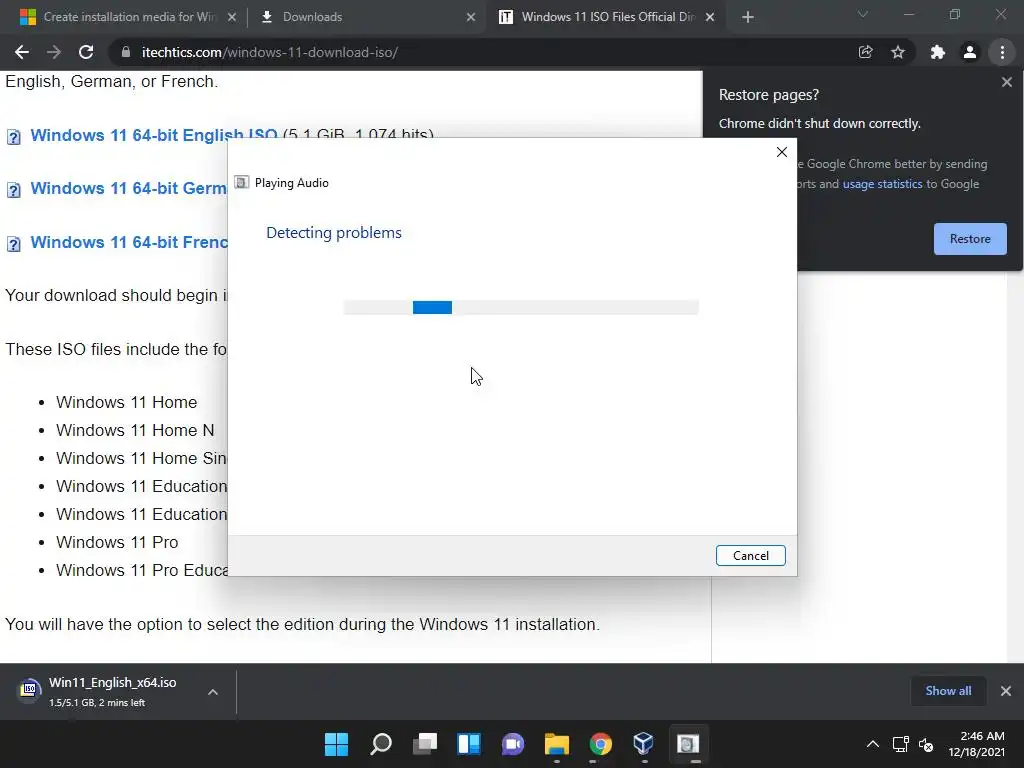The image size is (1024, 768).
Task: Close the Create installation media tab
Action: (232, 17)
